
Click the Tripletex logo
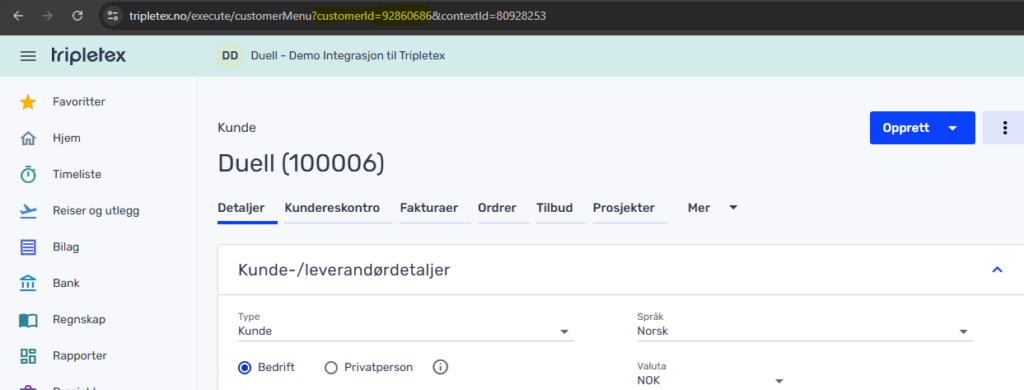[x=89, y=56]
